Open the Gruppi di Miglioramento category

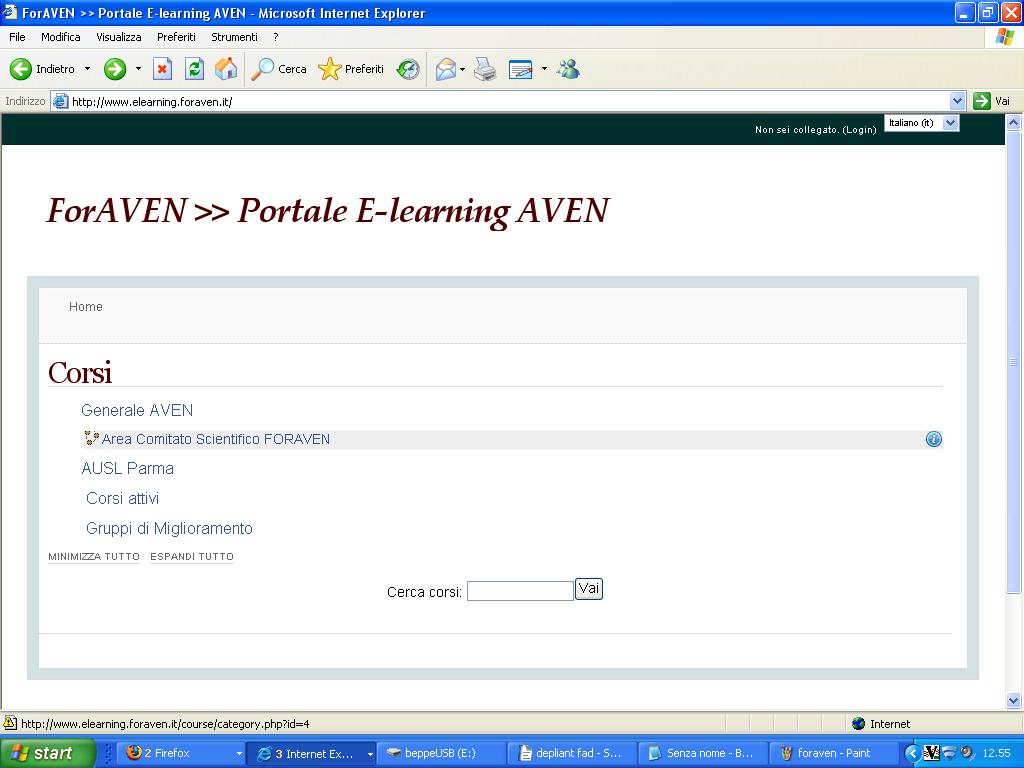(x=169, y=528)
